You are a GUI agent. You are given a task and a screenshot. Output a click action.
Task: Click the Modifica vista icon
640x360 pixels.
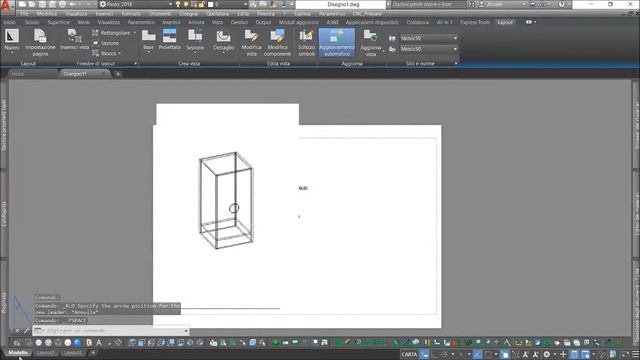[x=251, y=36]
